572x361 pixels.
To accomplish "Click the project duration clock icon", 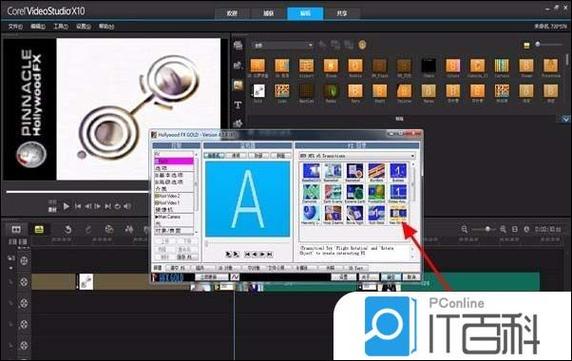I will (526, 229).
